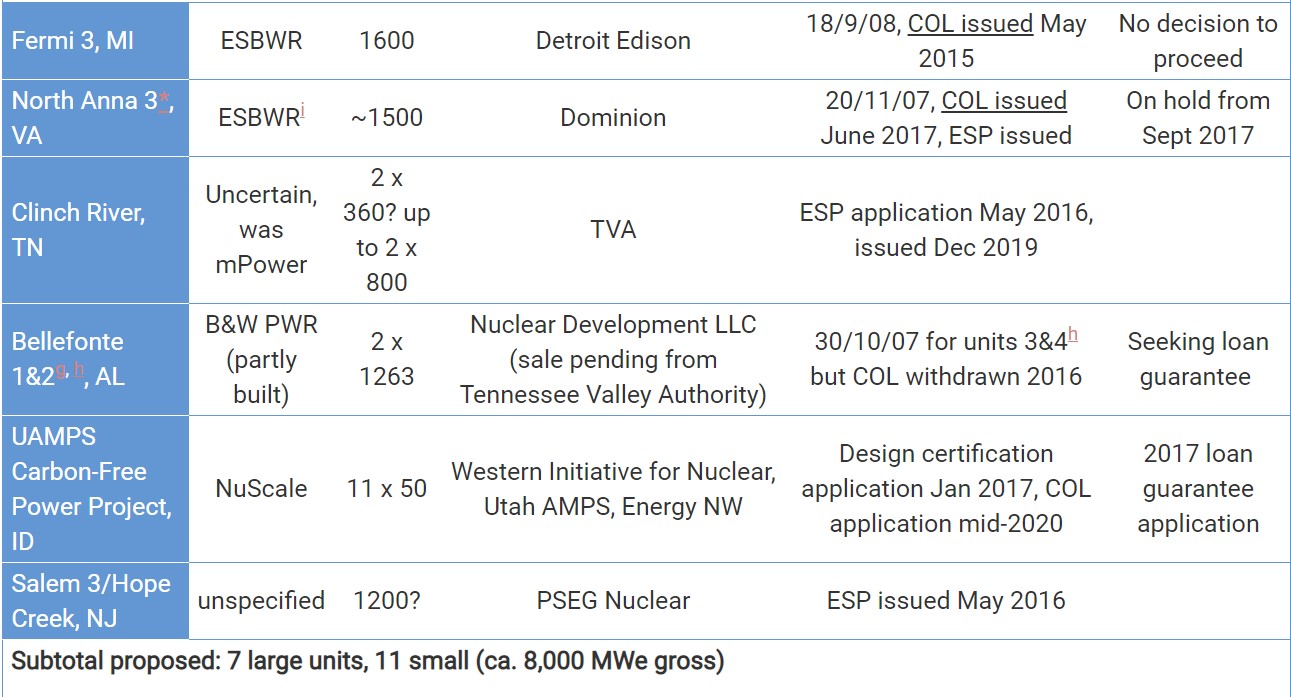Viewport: 1291px width, 697px height.
Task: Click 'ESP application May 2016, issued Dec 2019'
Action: click(x=946, y=230)
